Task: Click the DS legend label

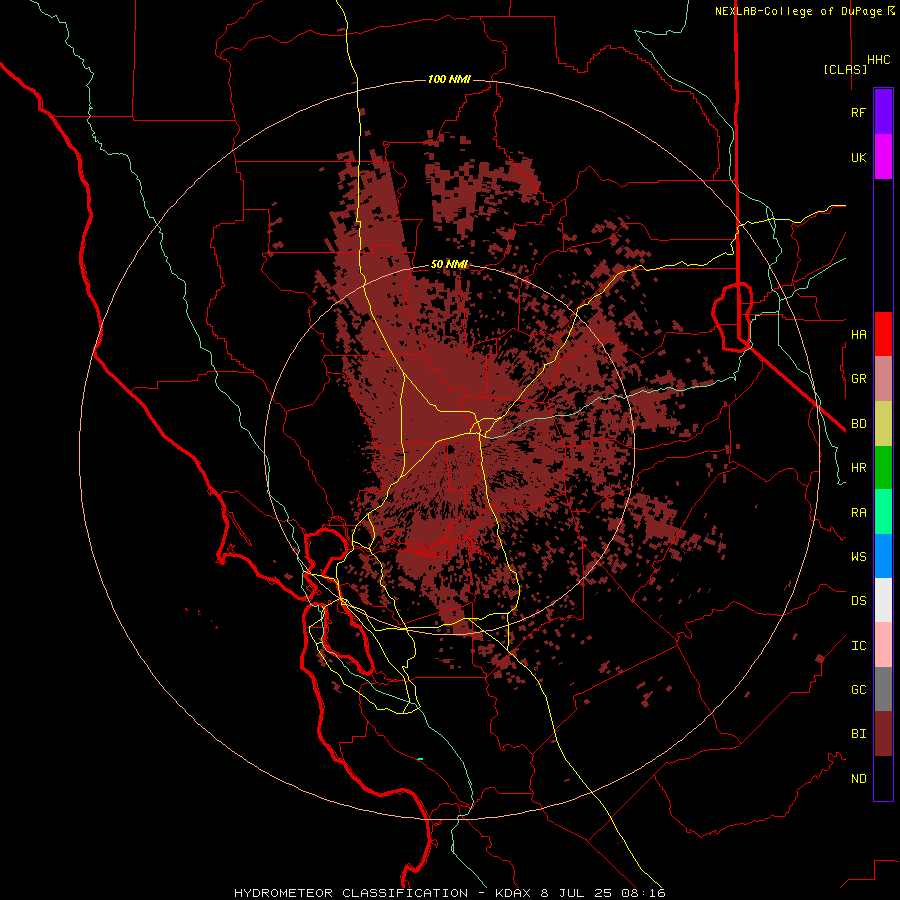Action: tap(858, 601)
